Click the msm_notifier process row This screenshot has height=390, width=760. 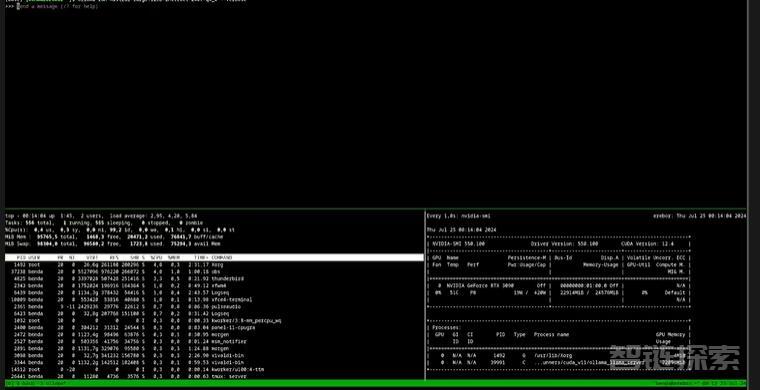point(214,342)
